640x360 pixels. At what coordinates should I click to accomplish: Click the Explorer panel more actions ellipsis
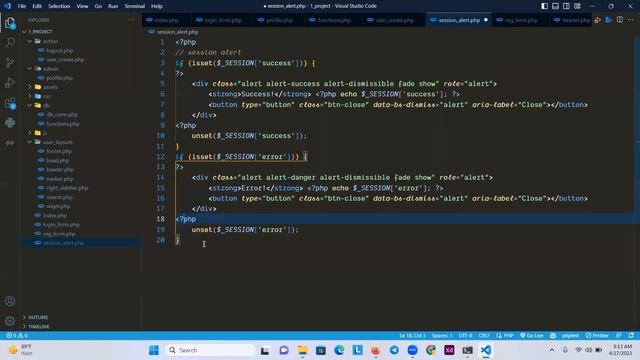[131, 20]
